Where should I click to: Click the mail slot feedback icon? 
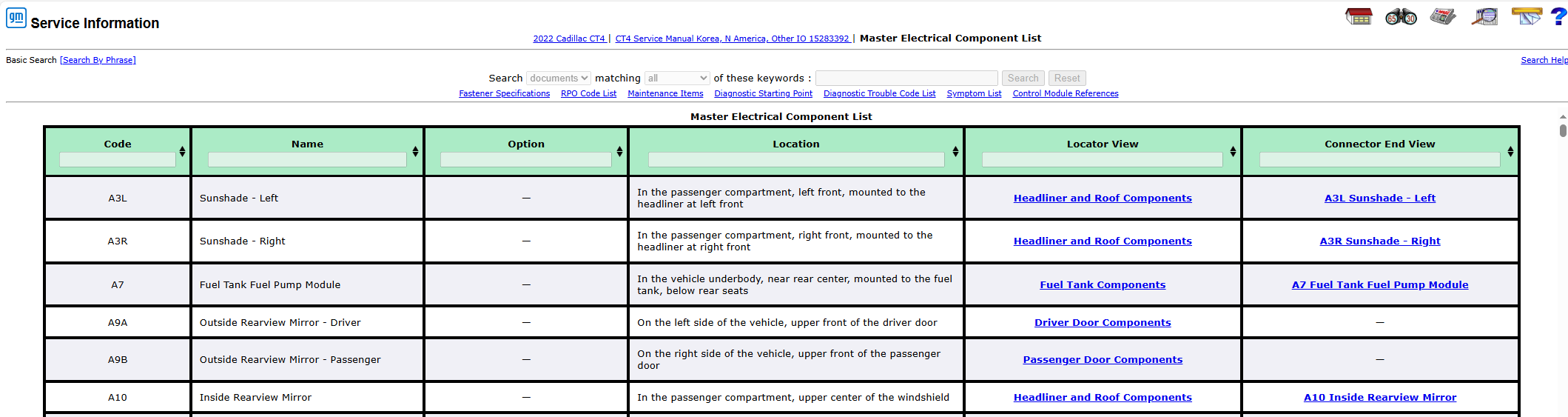[1526, 16]
